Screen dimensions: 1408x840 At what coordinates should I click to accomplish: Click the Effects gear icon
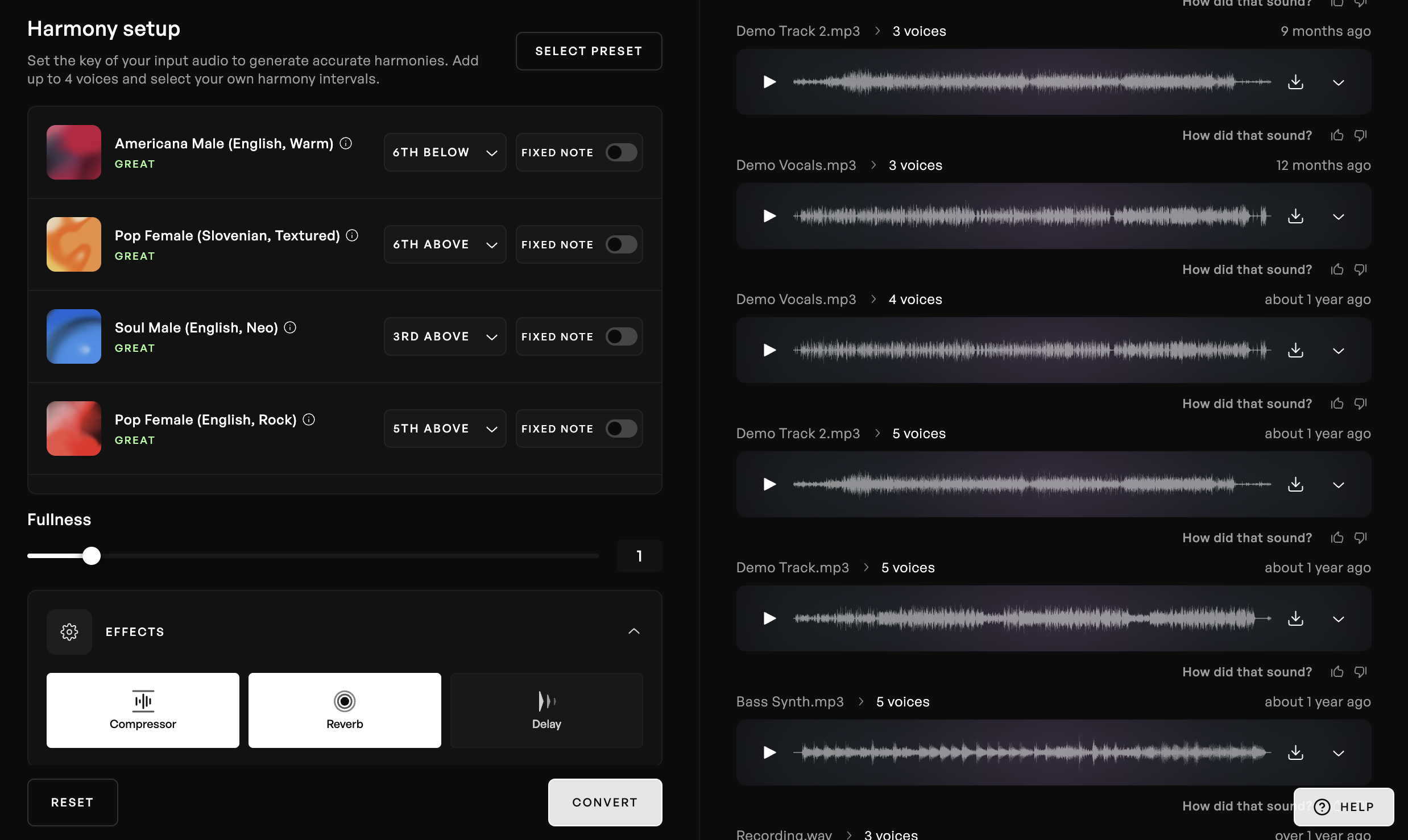pos(69,632)
